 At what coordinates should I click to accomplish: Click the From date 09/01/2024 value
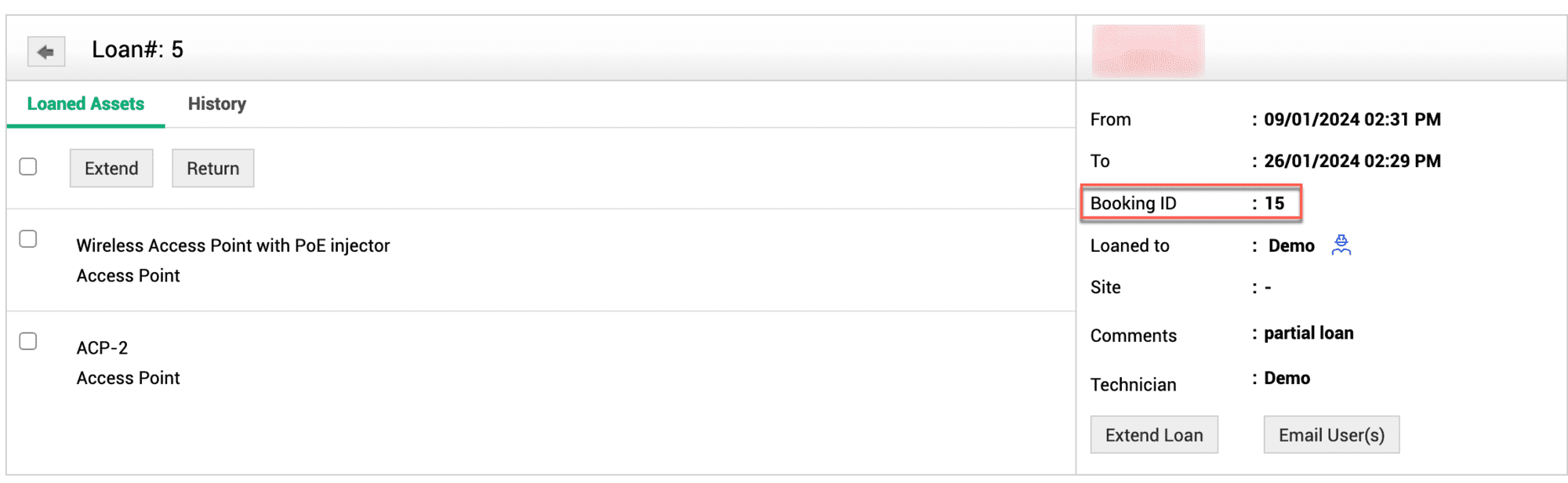[x=1352, y=119]
